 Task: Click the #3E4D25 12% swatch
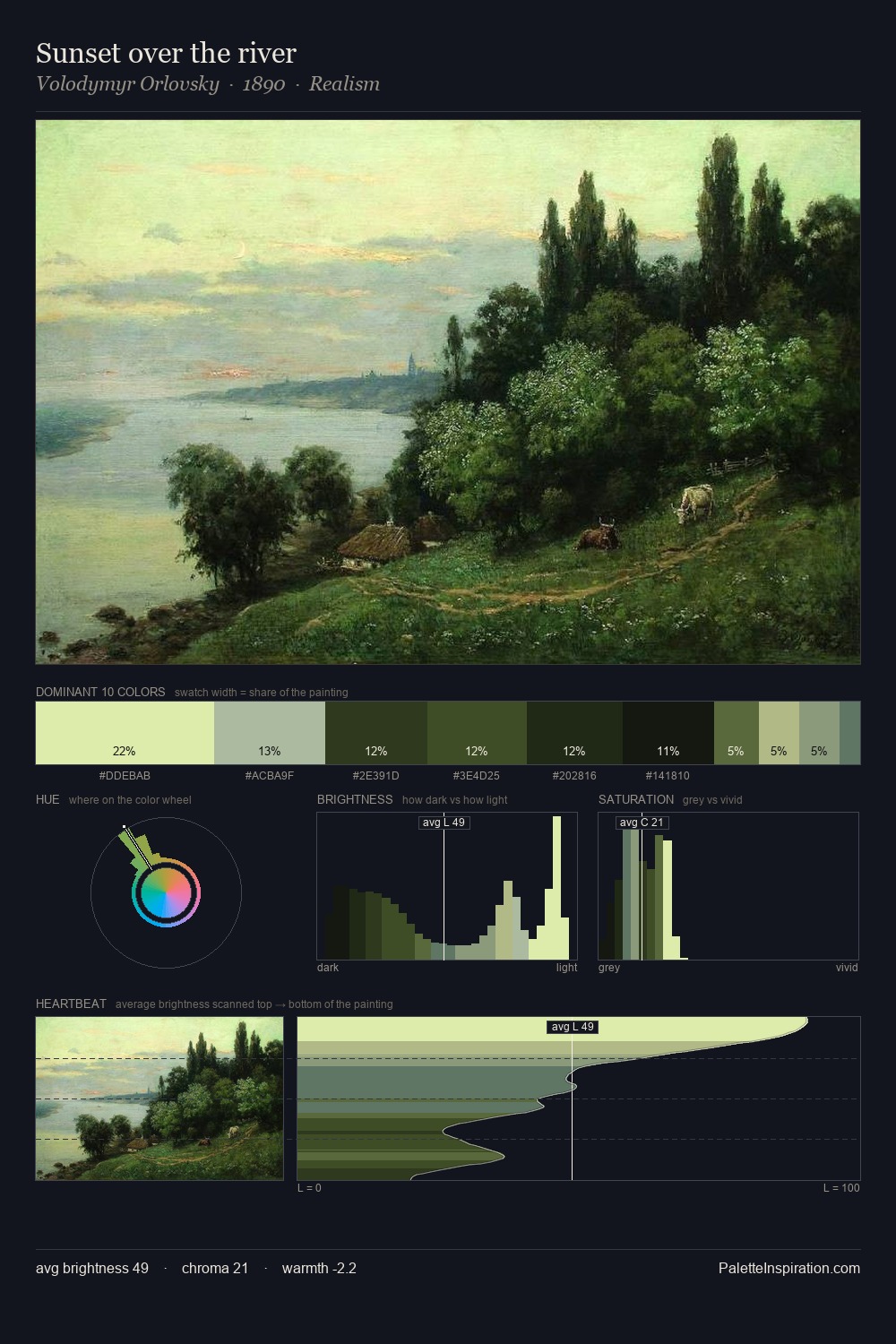[x=477, y=733]
